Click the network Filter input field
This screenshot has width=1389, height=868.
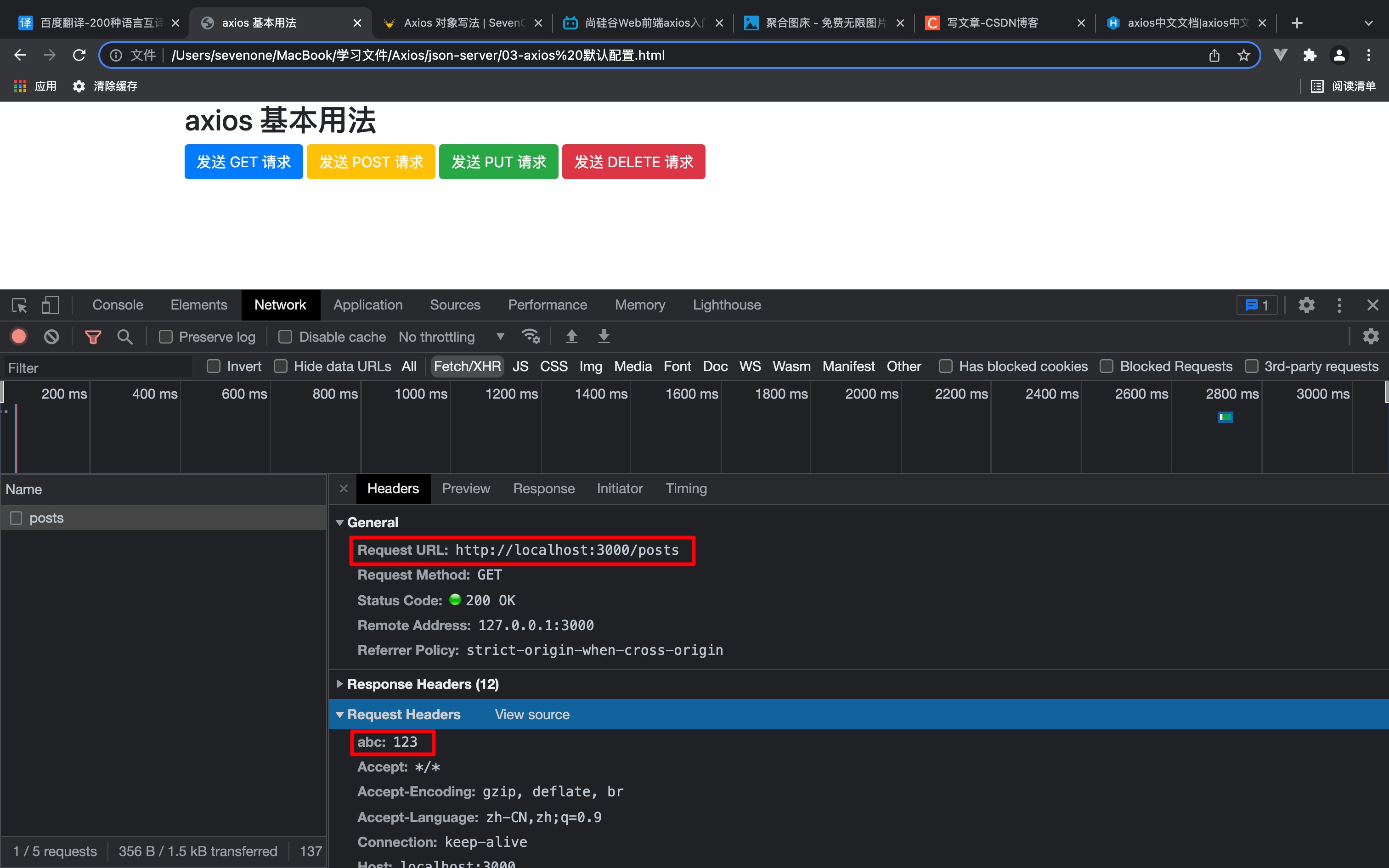[x=97, y=367]
